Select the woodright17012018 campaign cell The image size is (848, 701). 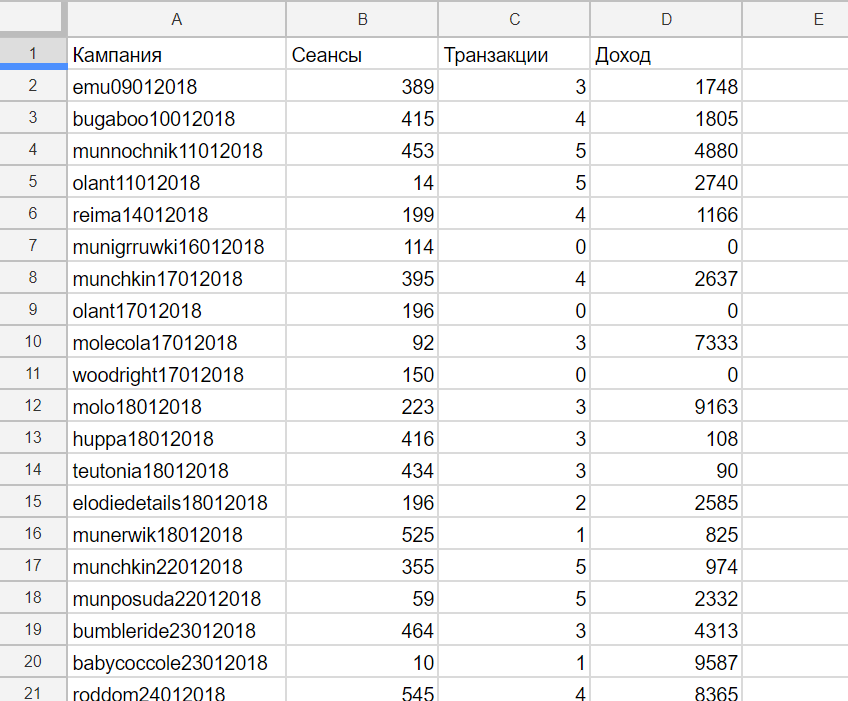coord(176,375)
